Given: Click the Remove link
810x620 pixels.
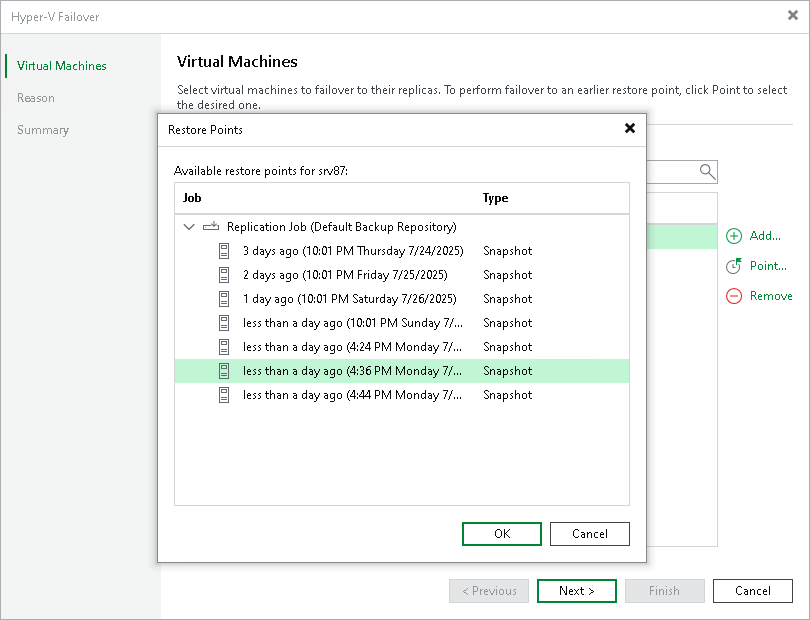Looking at the screenshot, I should click(771, 296).
